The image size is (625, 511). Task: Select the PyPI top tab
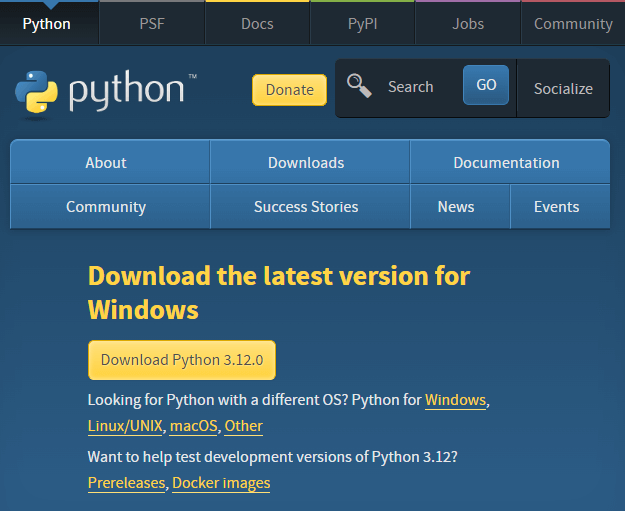[362, 23]
